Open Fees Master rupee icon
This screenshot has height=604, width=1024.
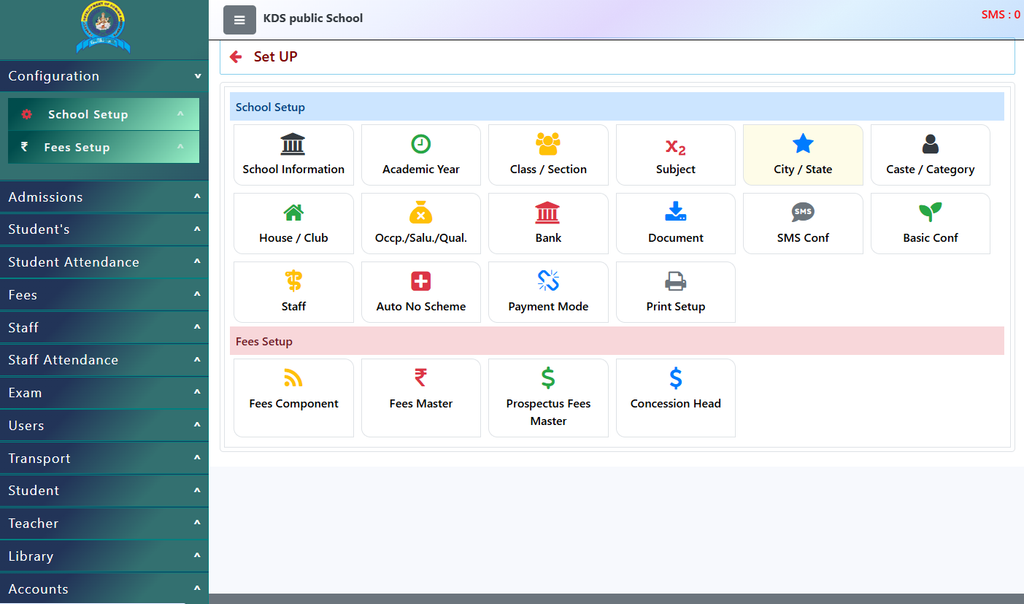[x=421, y=377]
